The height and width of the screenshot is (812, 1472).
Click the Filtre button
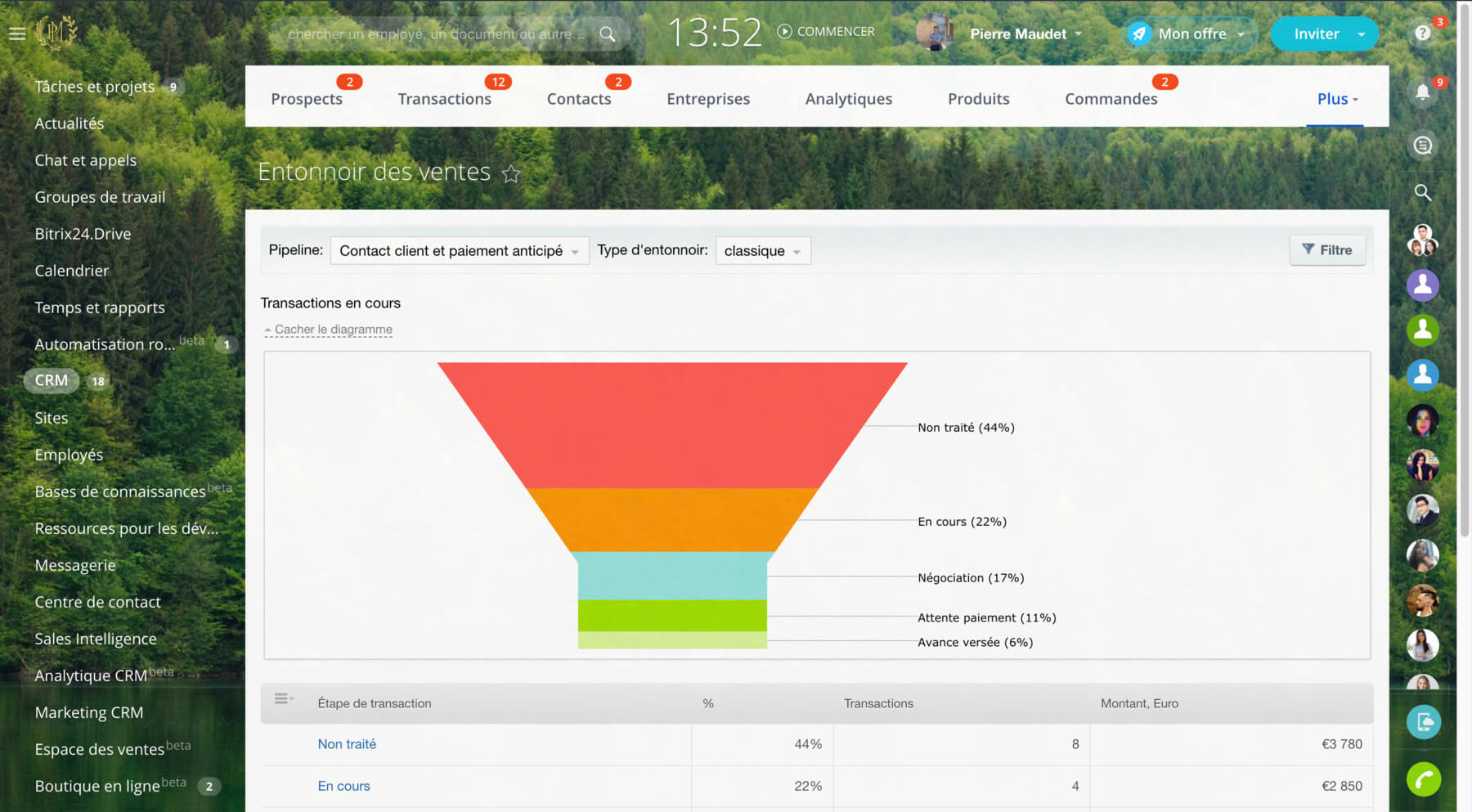coord(1326,250)
